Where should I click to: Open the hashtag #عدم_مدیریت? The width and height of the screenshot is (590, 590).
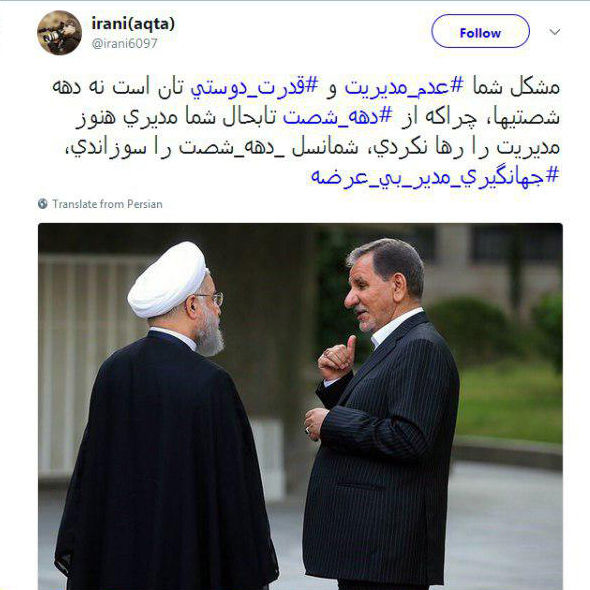404,88
